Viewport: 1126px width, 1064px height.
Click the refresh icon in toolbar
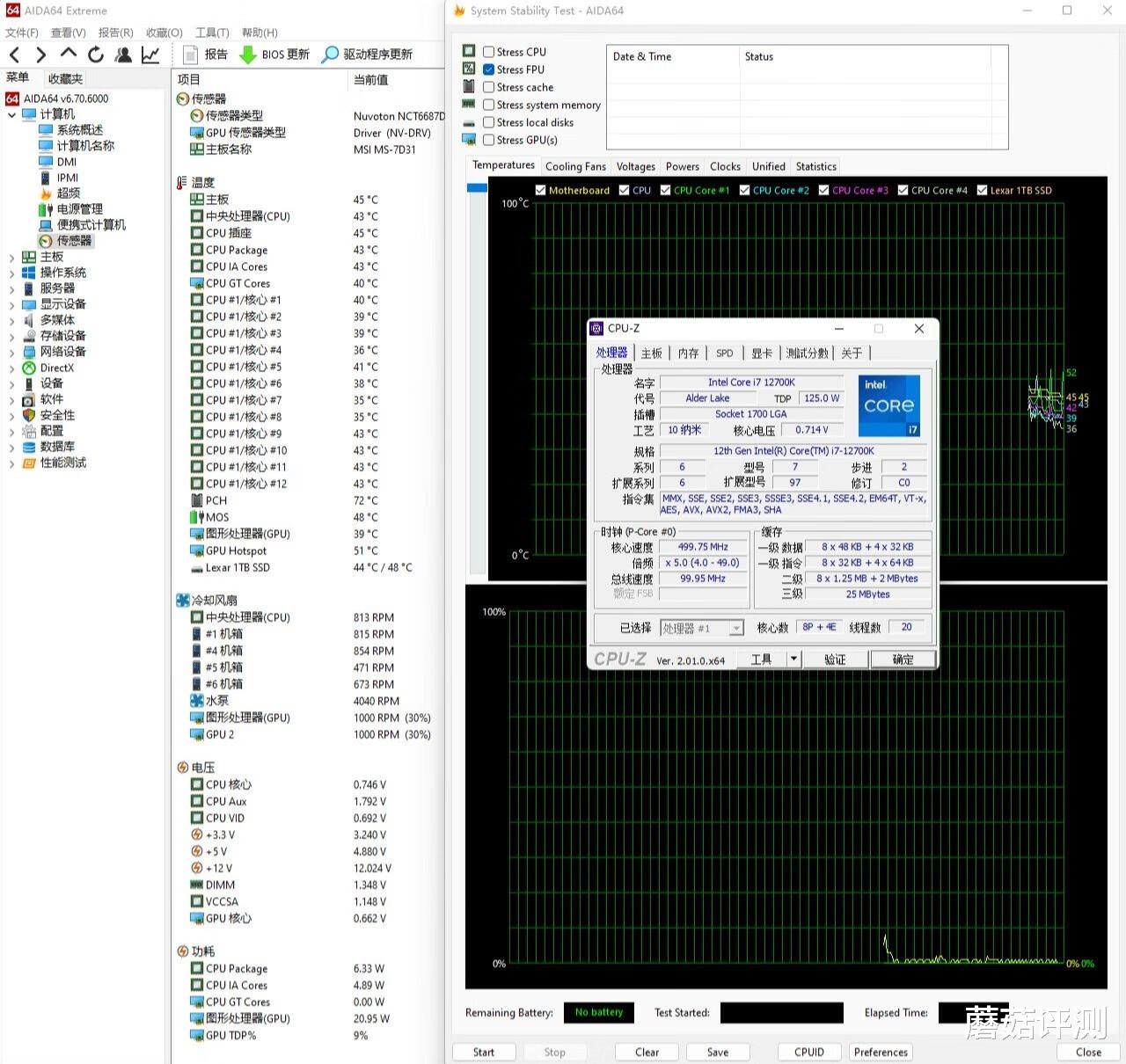(x=95, y=55)
